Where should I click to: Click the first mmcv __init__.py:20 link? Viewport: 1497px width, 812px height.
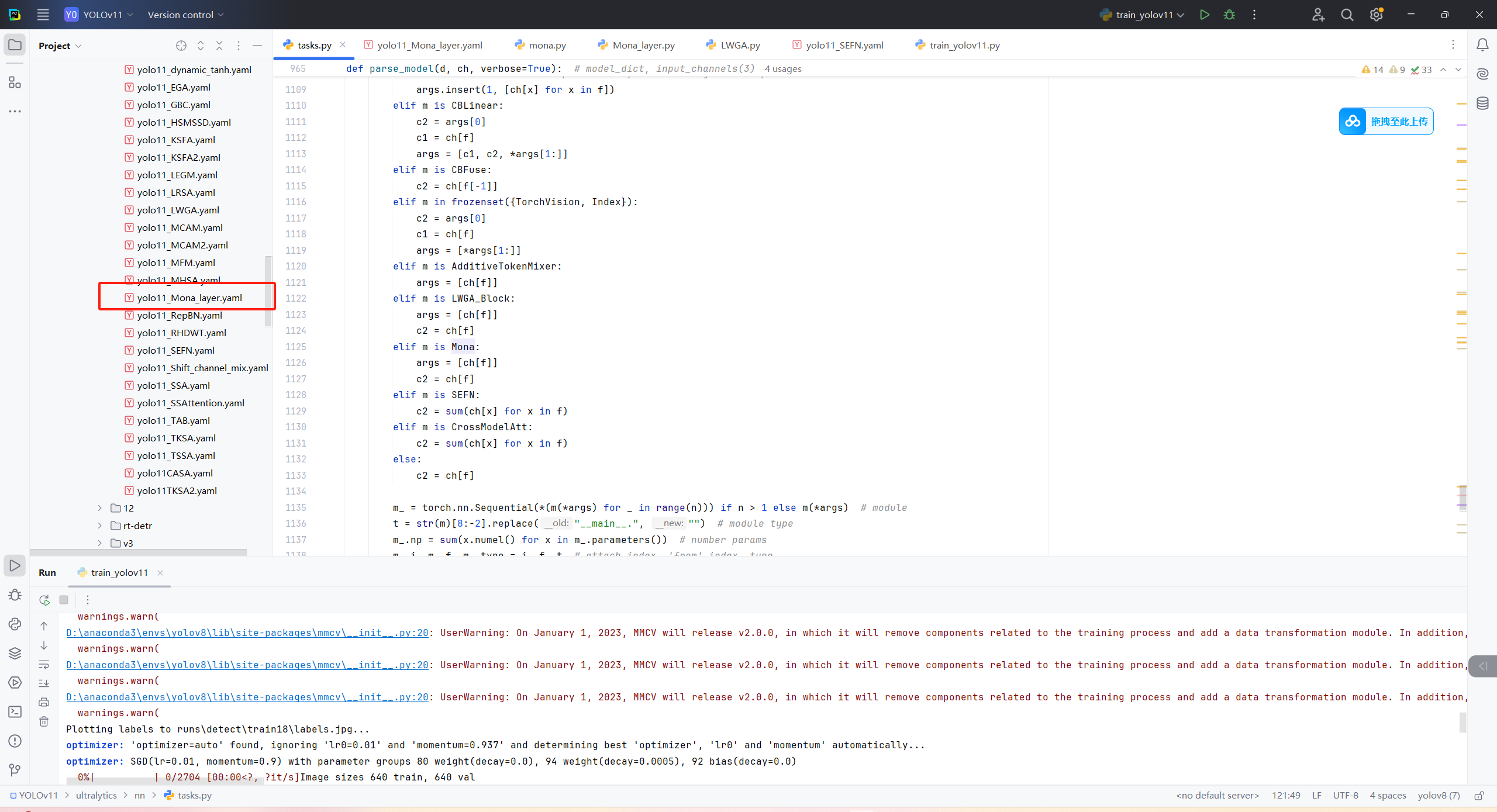247,633
